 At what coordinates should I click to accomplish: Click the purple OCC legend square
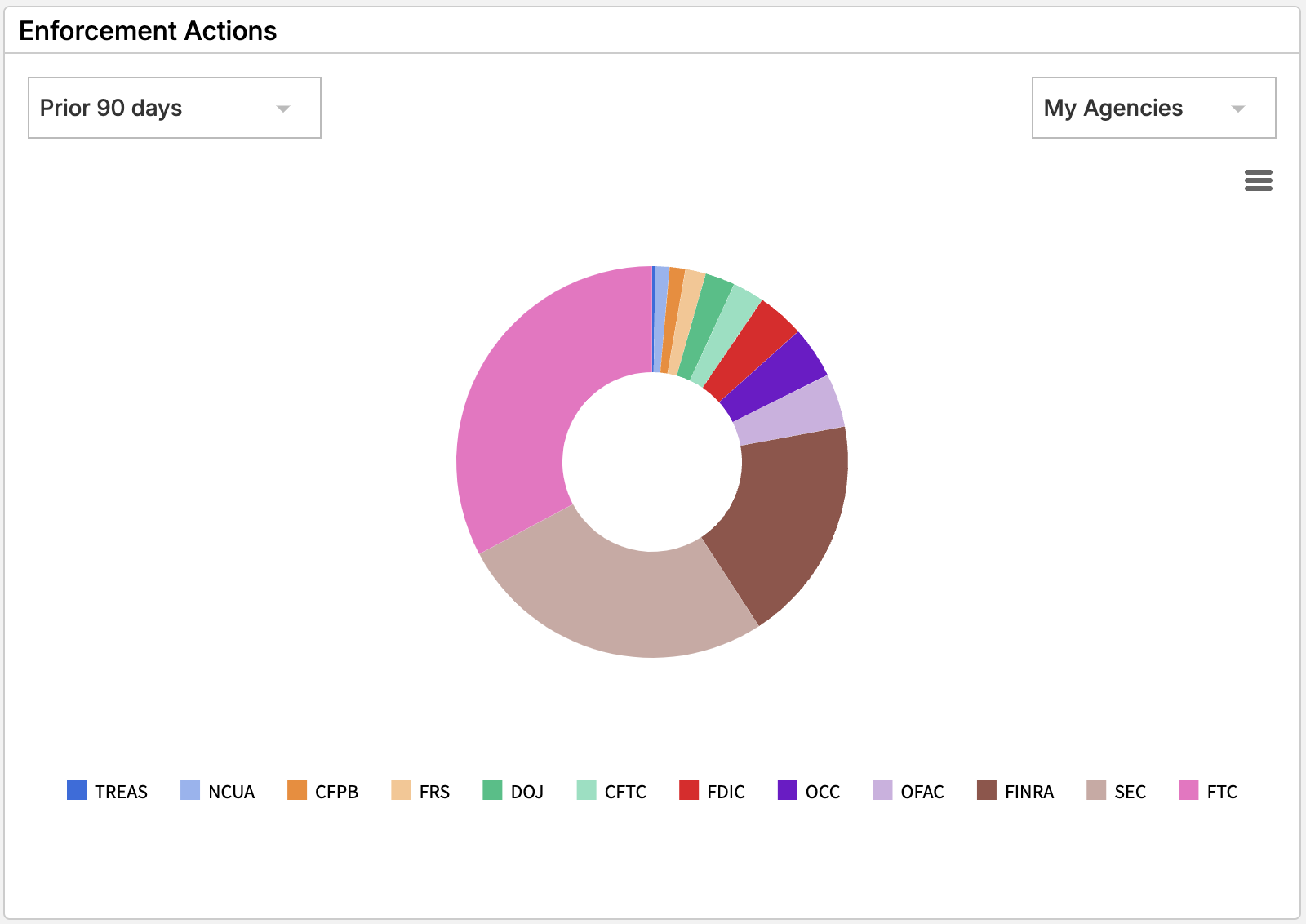[x=788, y=791]
